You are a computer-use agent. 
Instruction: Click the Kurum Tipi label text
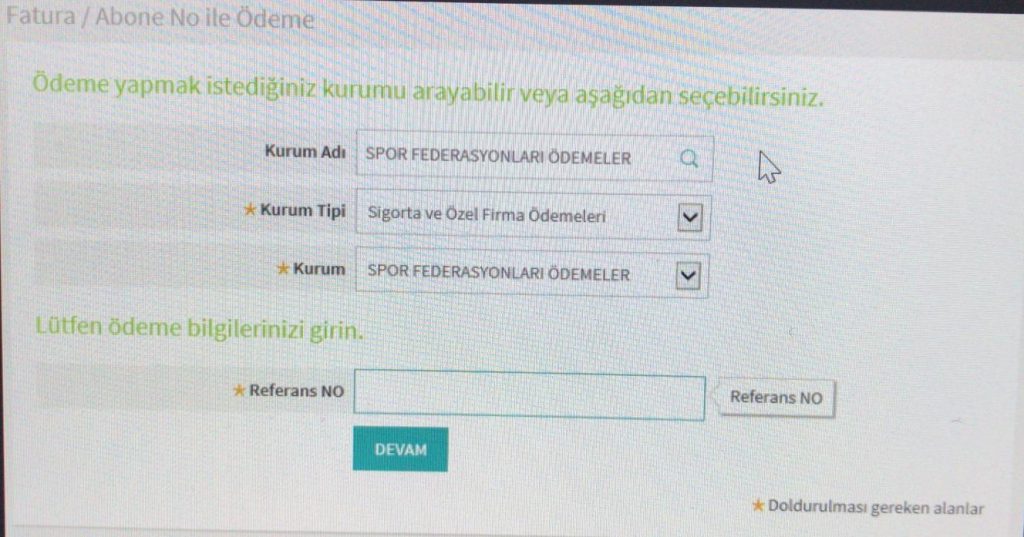303,210
